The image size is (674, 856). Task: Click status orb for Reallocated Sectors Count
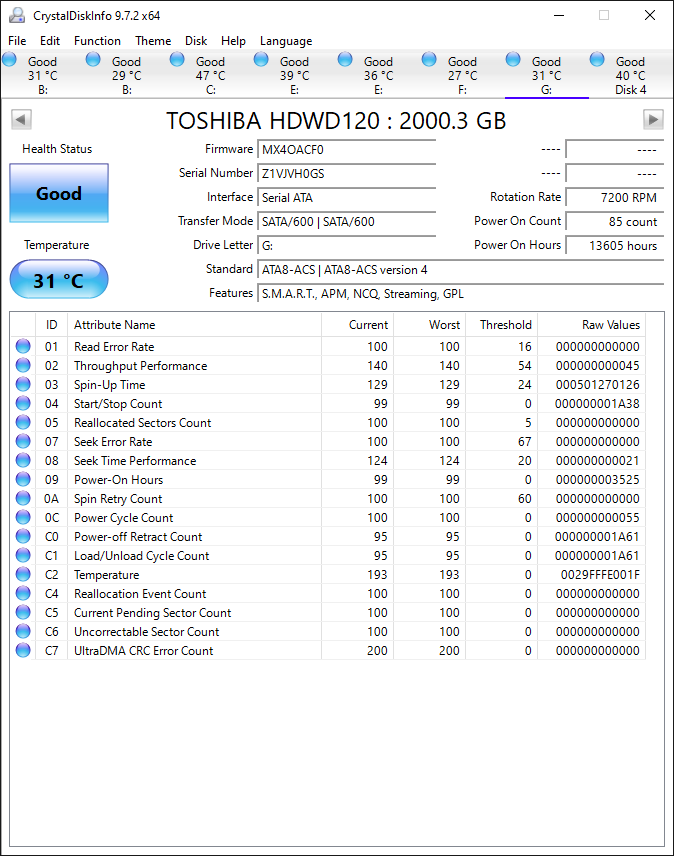point(23,423)
